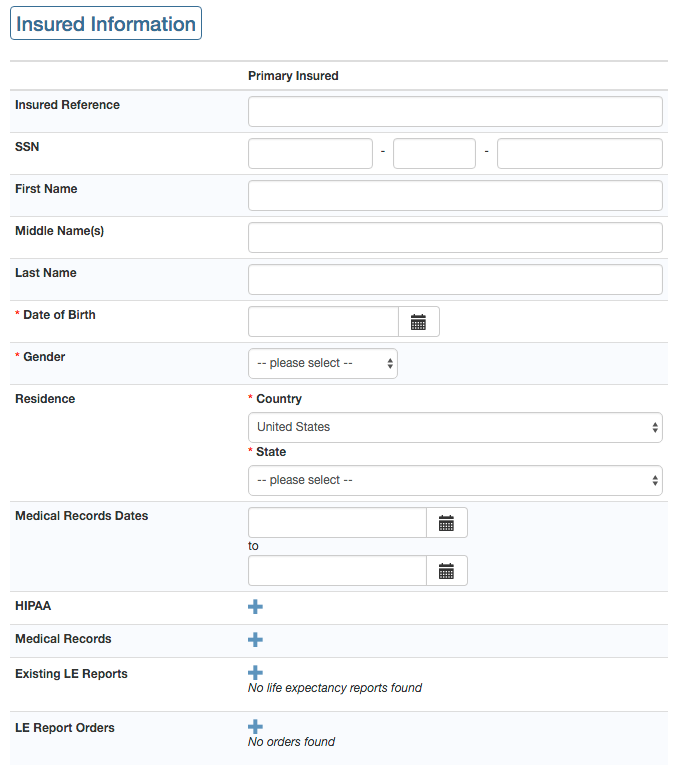Viewport: 687px width, 776px height.
Task: Click the Insured Information heading button
Action: click(106, 24)
